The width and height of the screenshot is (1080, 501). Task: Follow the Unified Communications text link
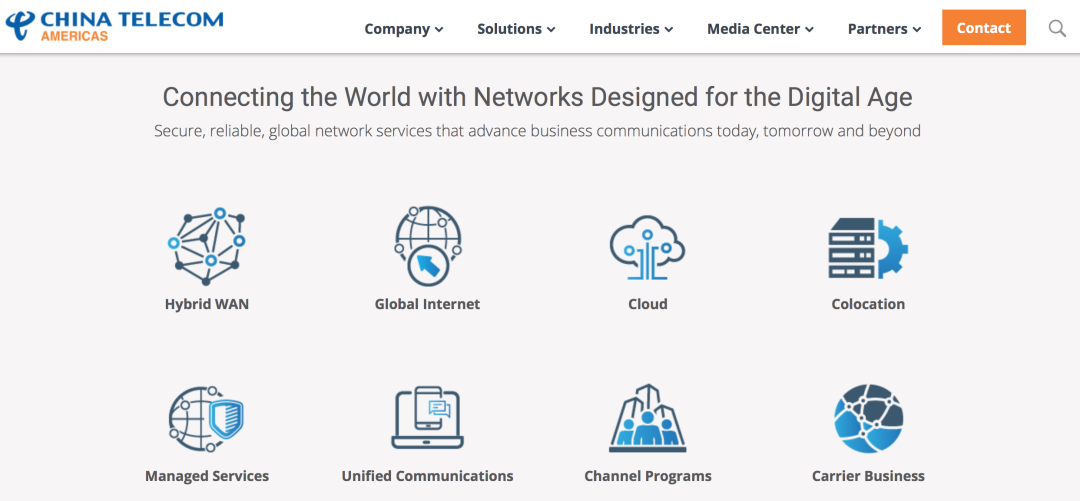tap(427, 476)
